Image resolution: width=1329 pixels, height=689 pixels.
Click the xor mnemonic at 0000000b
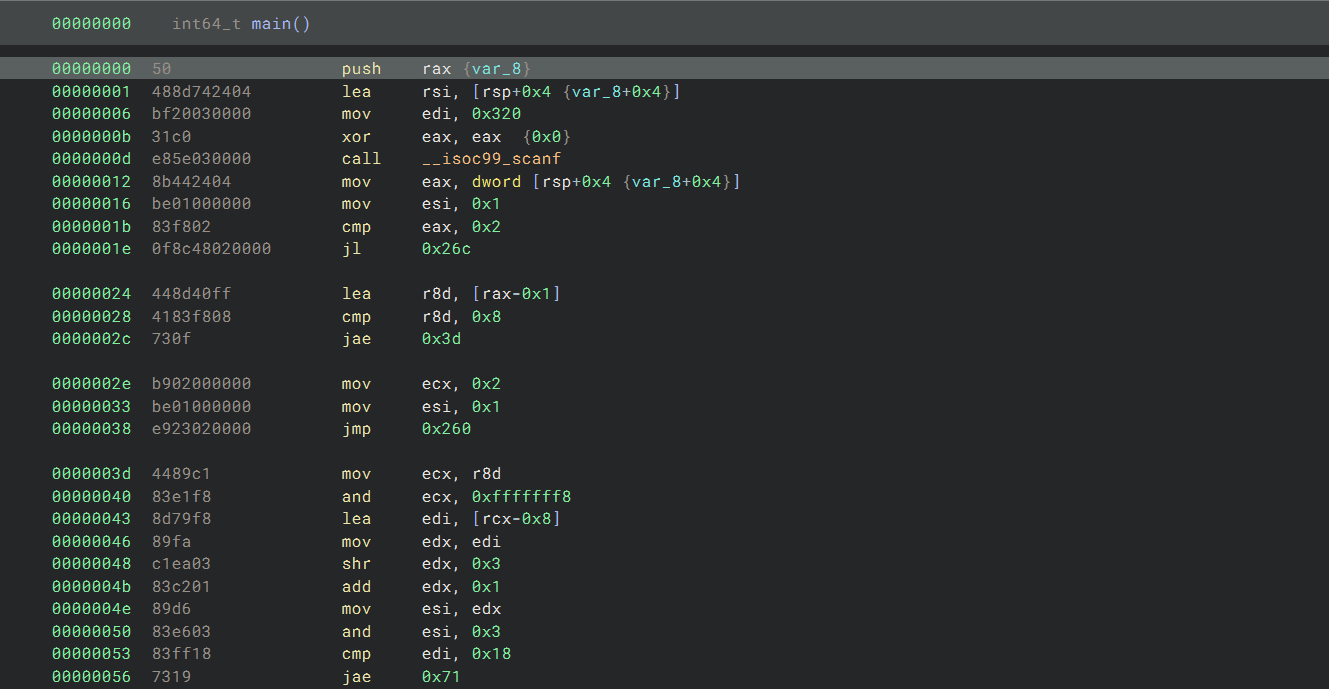(x=356, y=137)
